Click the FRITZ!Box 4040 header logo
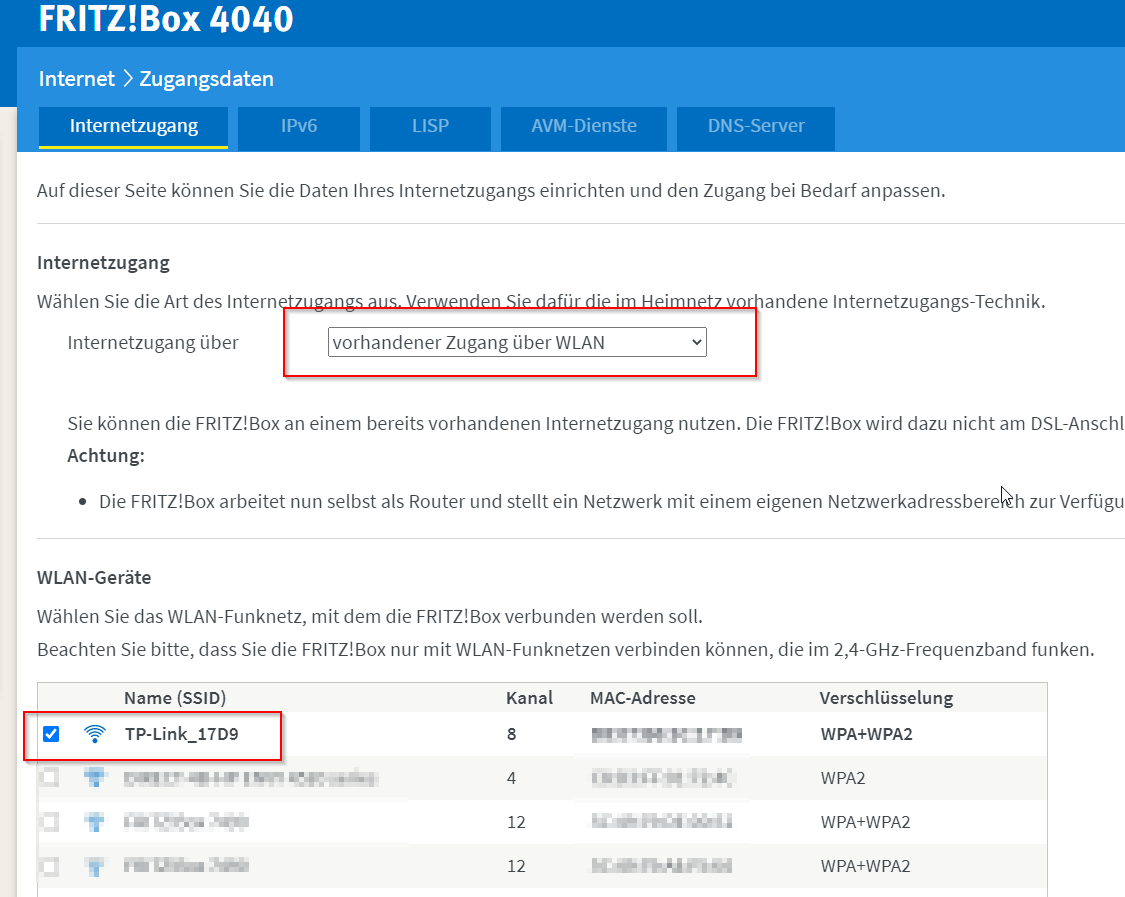 [x=165, y=19]
